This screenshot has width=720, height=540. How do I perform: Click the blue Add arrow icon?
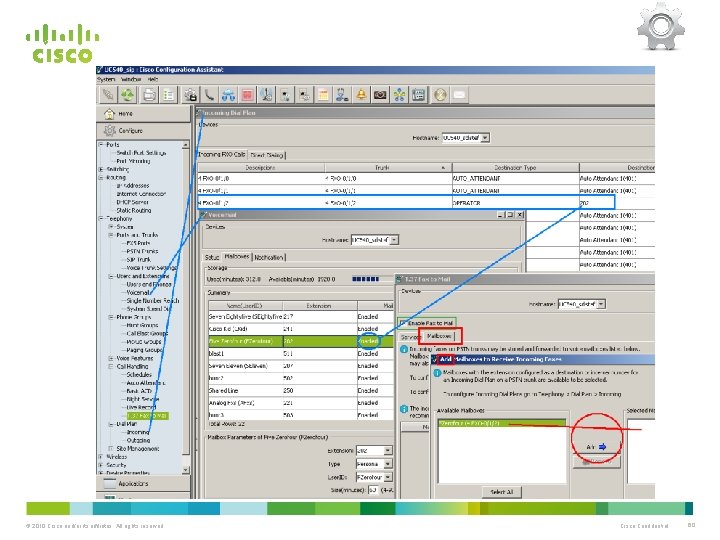click(602, 446)
